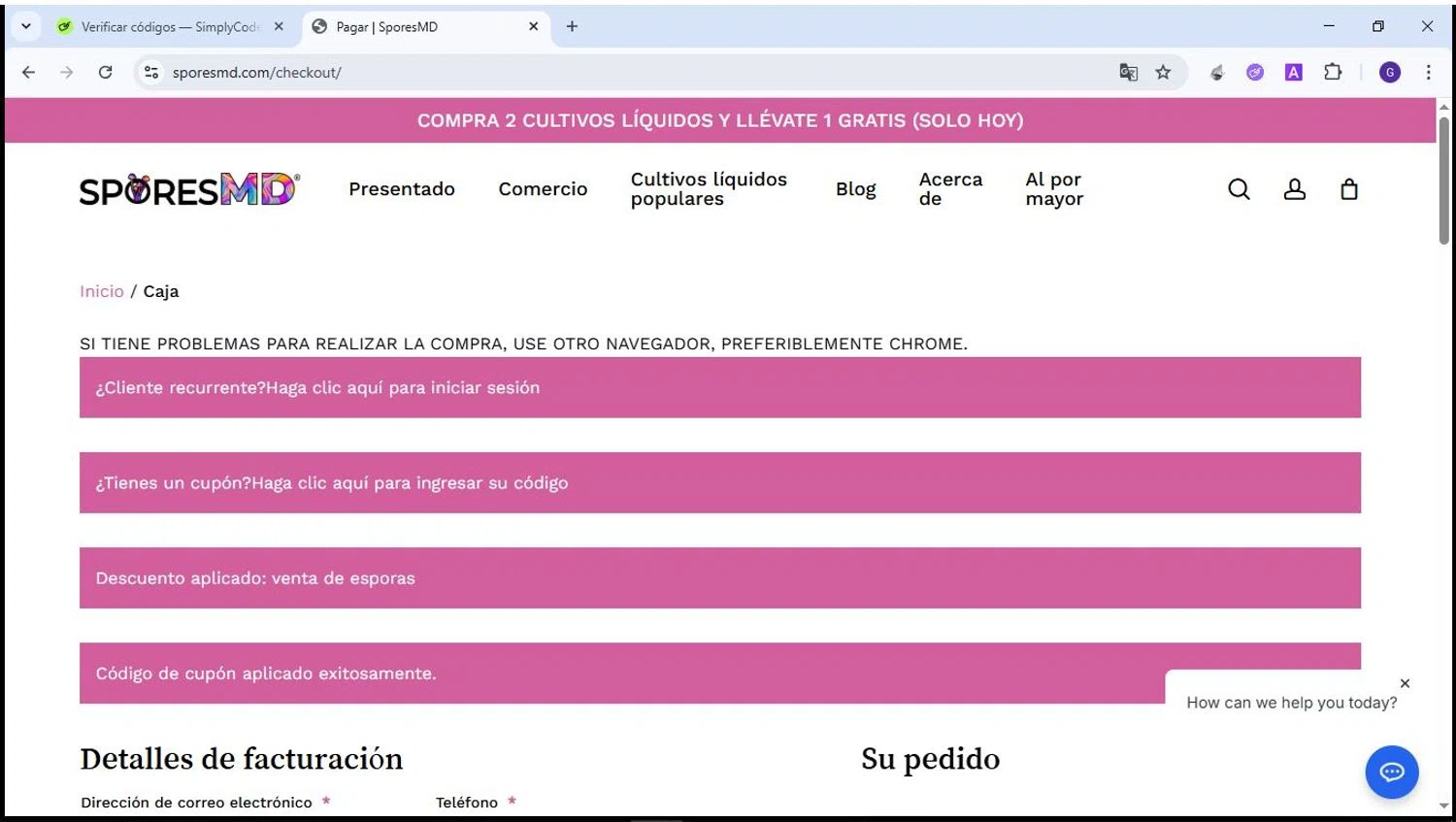Go forward in browser history

(66, 72)
